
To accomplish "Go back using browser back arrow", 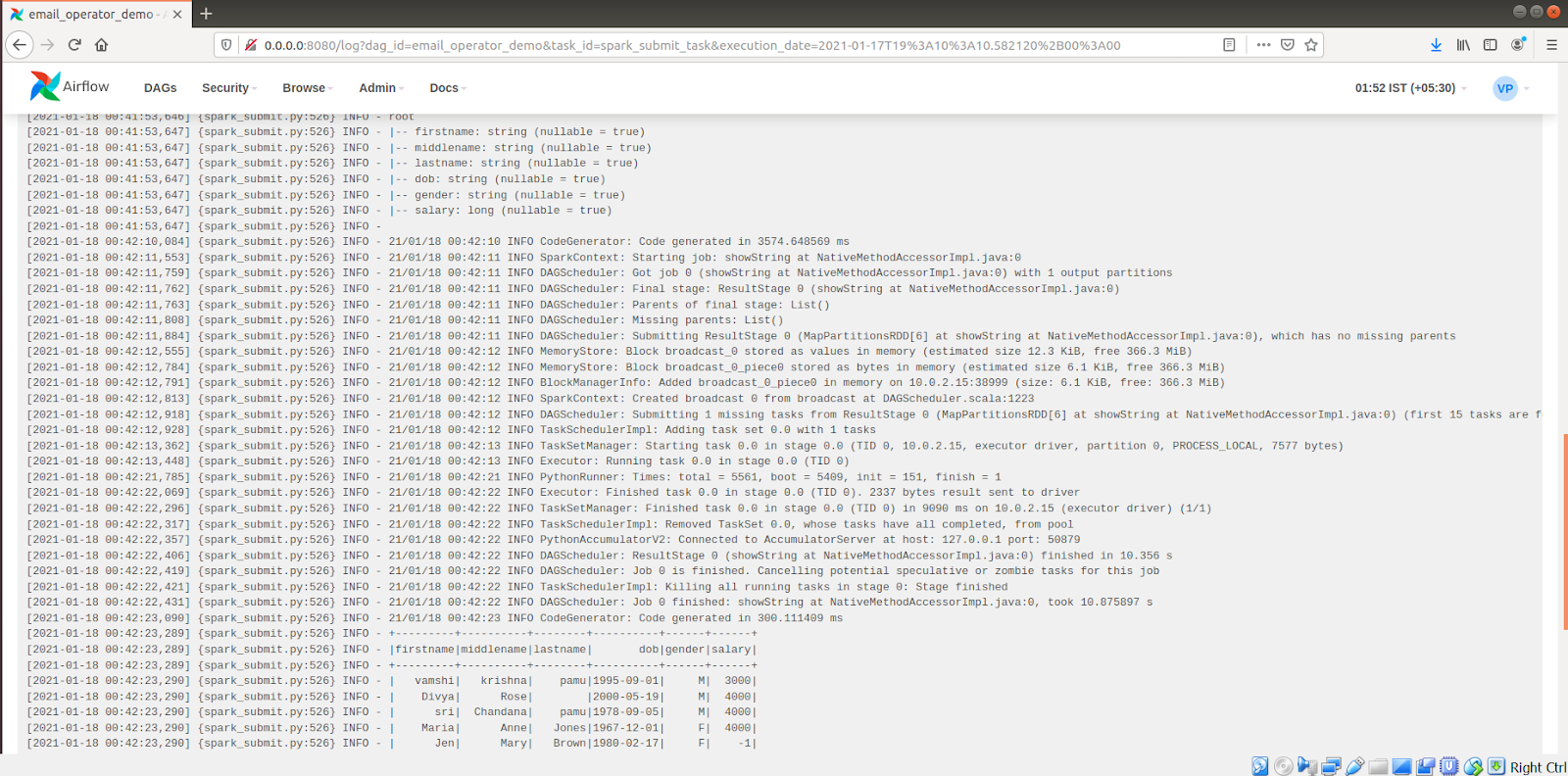I will coord(20,45).
